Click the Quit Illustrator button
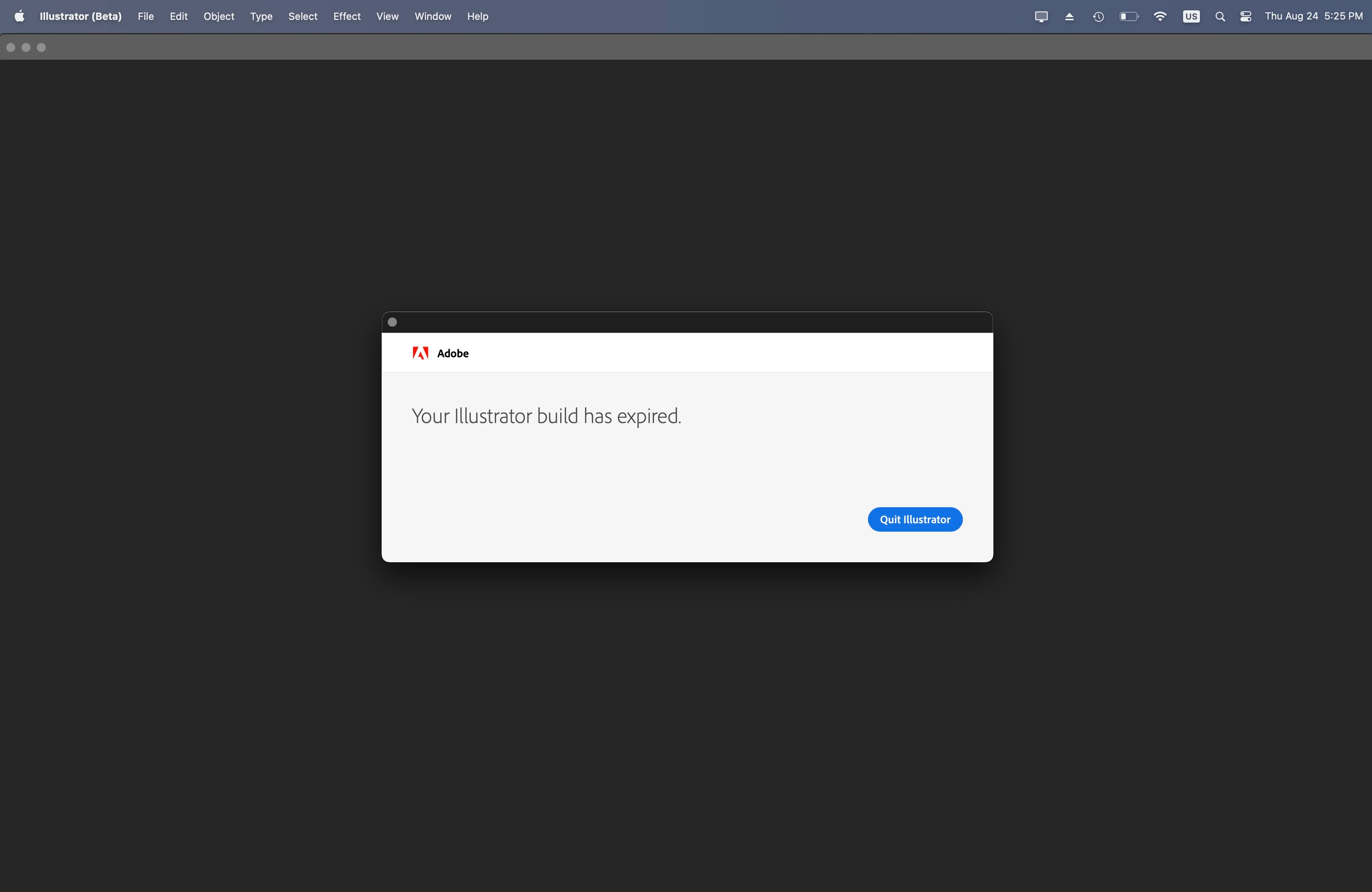The width and height of the screenshot is (1372, 892). [915, 519]
